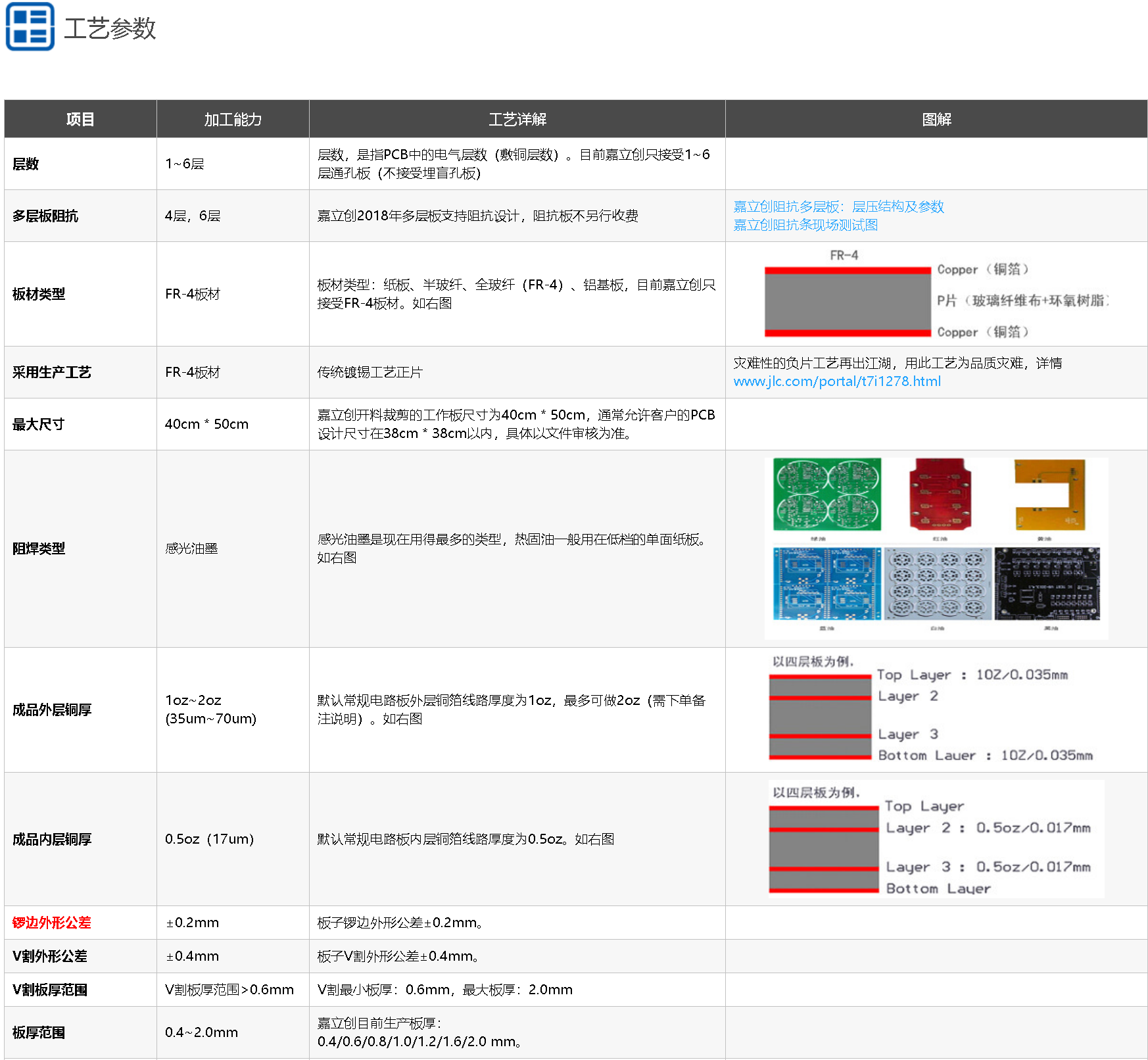Select the 阻焊类型 row label

pyautogui.click(x=39, y=548)
